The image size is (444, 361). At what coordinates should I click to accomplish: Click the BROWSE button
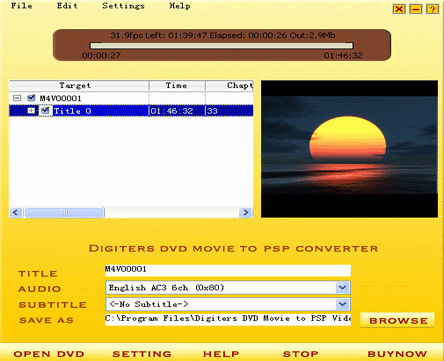coord(398,320)
